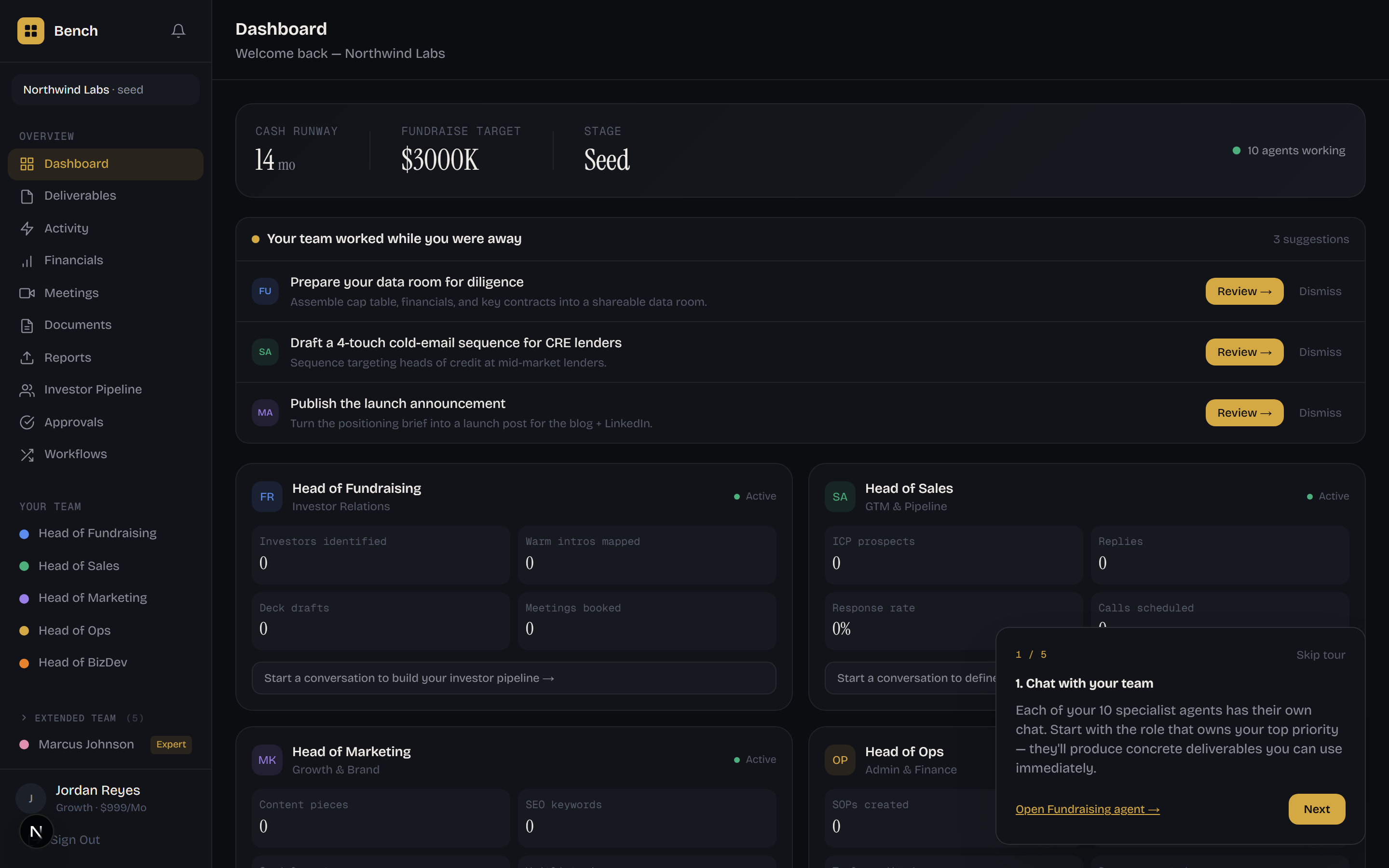Click the MK badge on Marketing card
Screen dimensions: 1389x868
point(267,760)
